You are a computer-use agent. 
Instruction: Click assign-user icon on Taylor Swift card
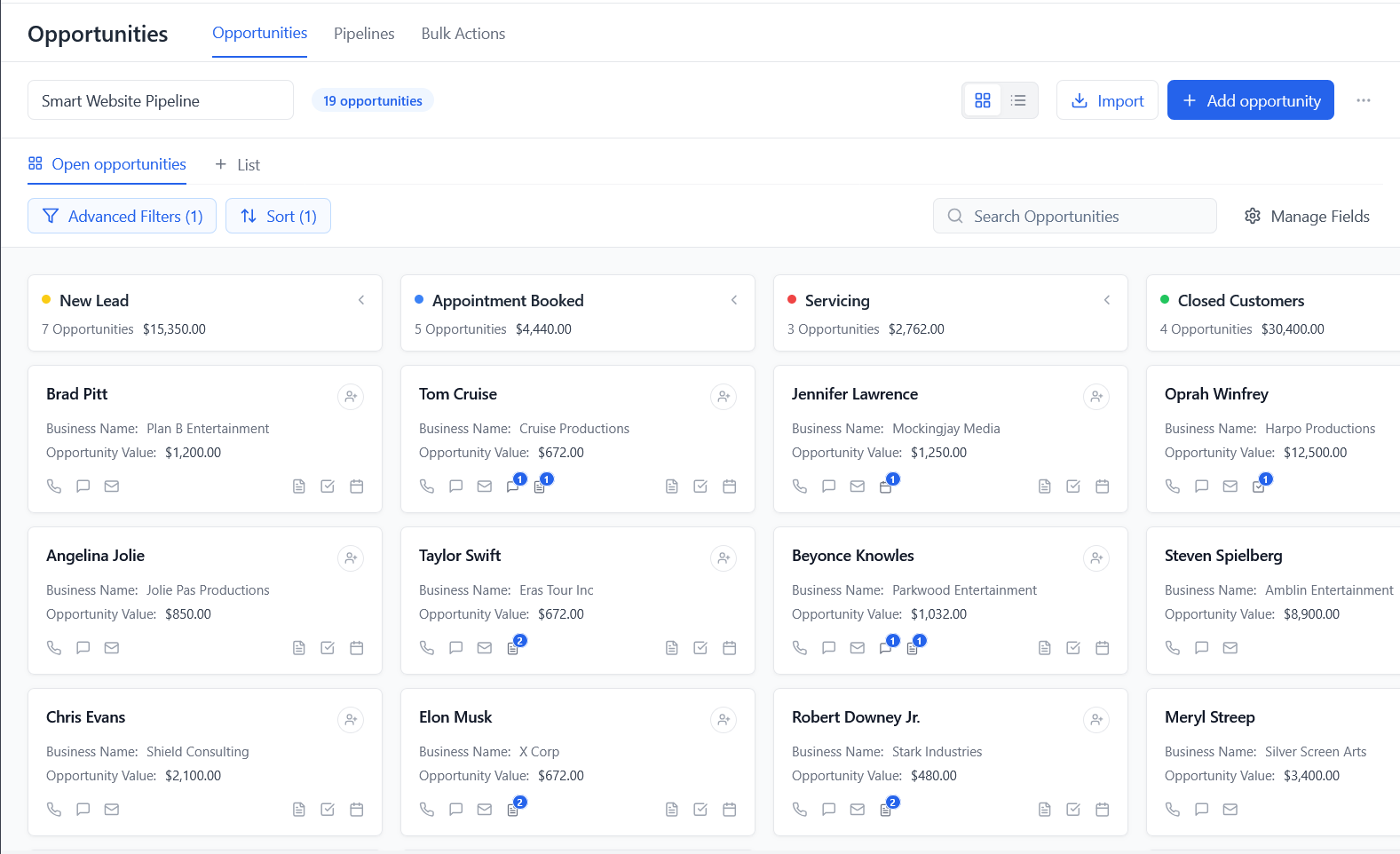(724, 558)
